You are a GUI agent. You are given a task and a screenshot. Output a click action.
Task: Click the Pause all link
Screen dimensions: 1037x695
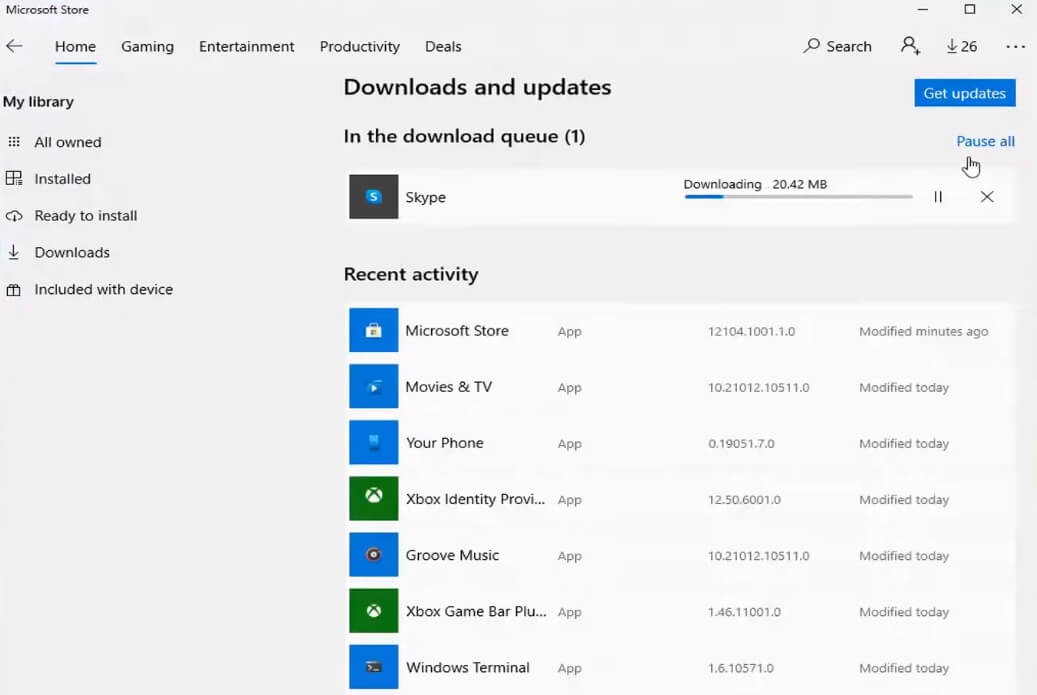[x=985, y=141]
